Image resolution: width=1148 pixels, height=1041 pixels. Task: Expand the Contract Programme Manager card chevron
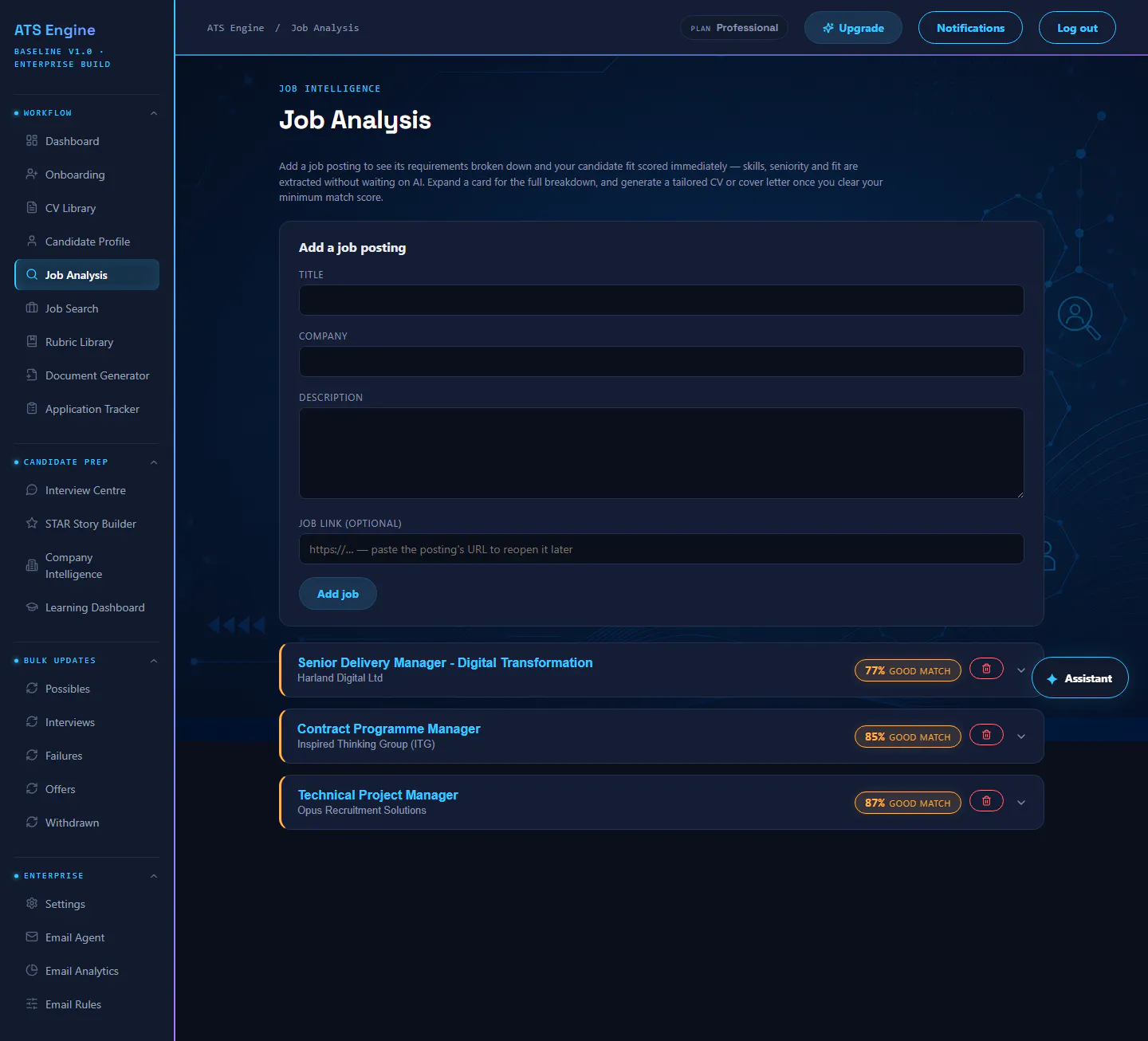click(1021, 737)
